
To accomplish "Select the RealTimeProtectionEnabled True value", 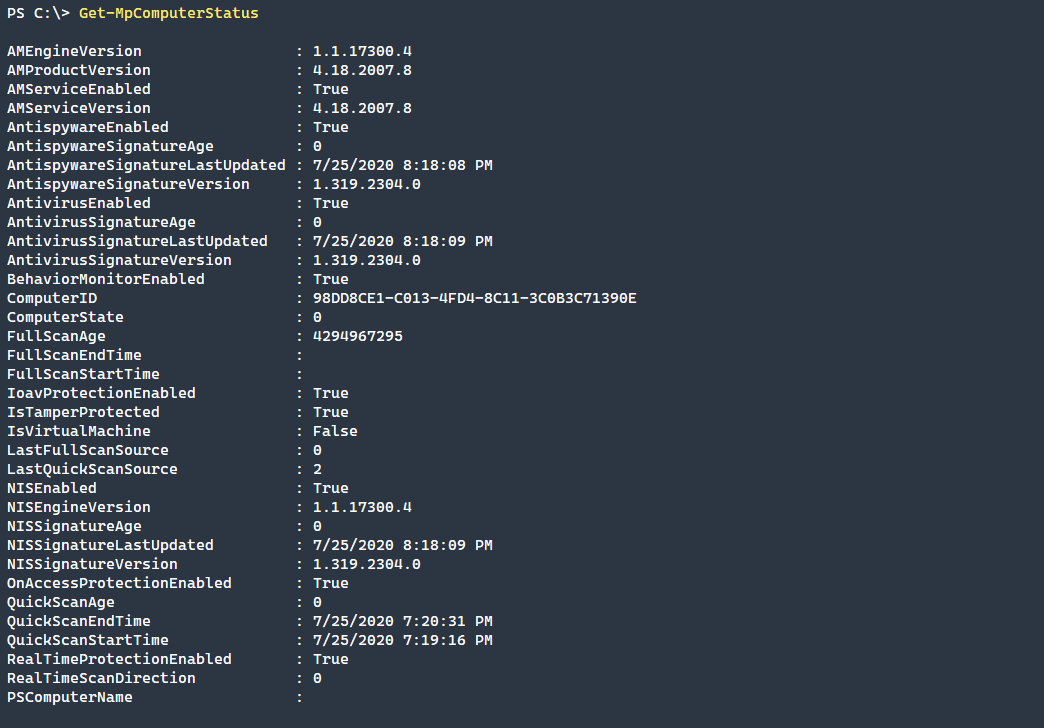I will [x=331, y=659].
